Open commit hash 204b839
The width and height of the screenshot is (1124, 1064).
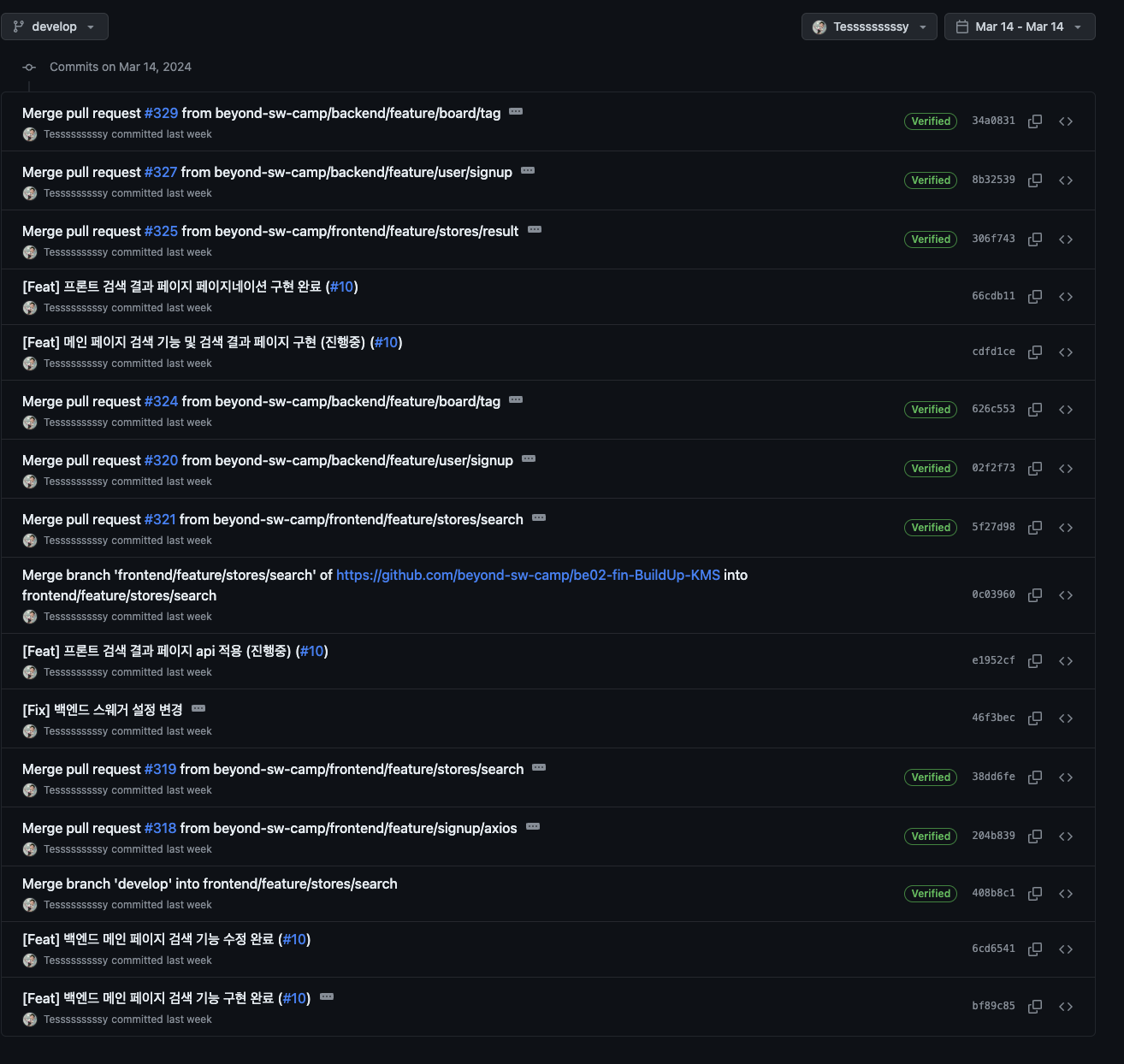993,836
